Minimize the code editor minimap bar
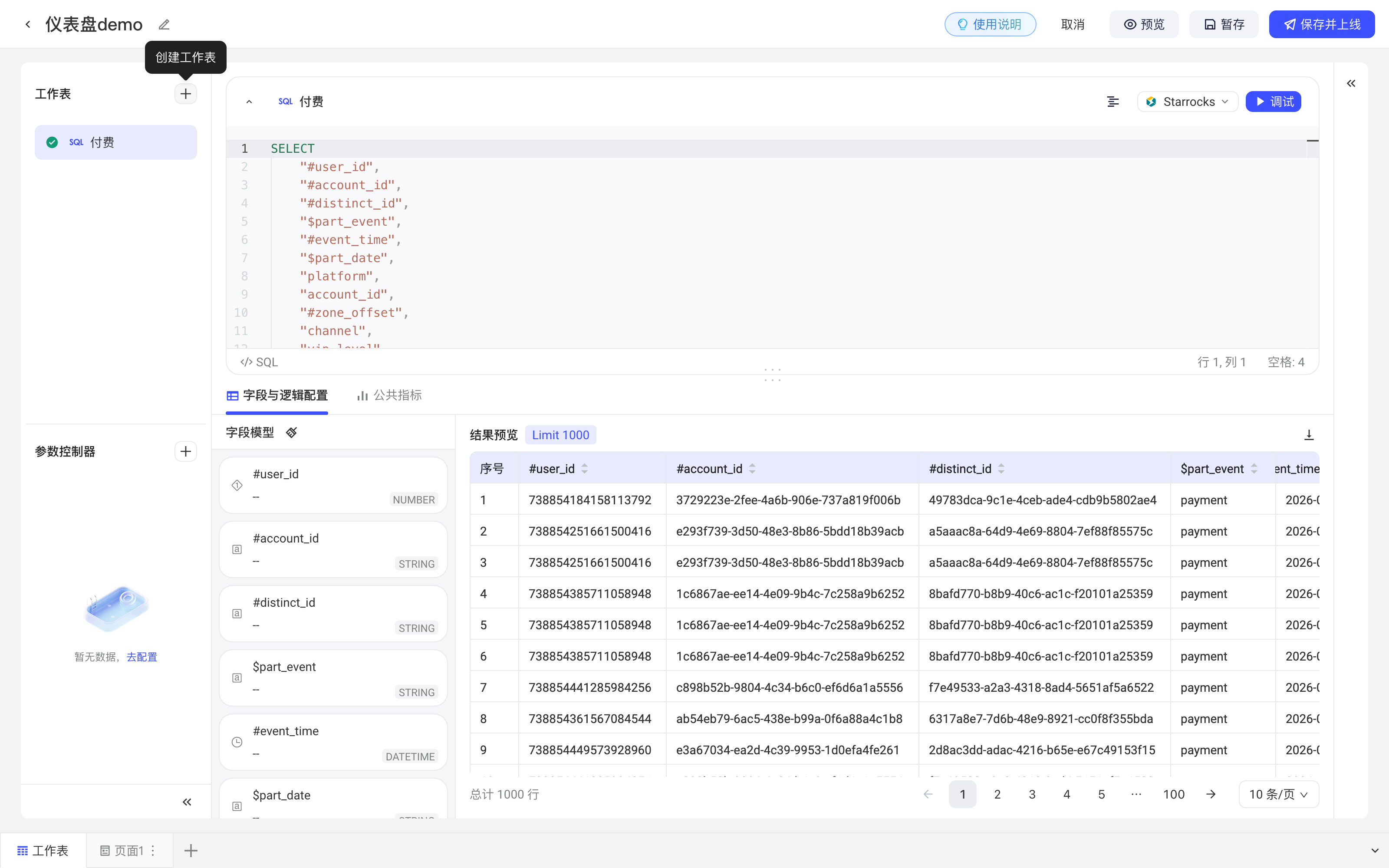The height and width of the screenshot is (868, 1389). click(x=1313, y=141)
